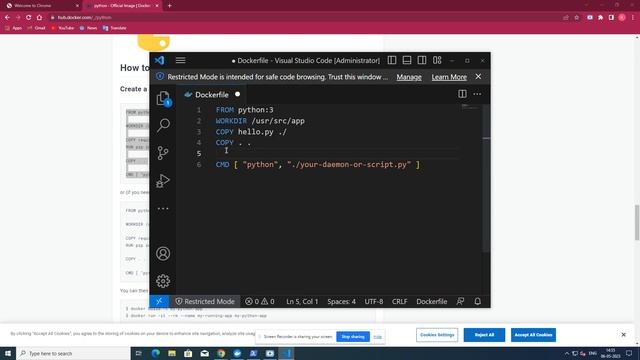Screen dimensions: 640x360
Task: Change the UTF-8 file encoding
Action: [374, 301]
